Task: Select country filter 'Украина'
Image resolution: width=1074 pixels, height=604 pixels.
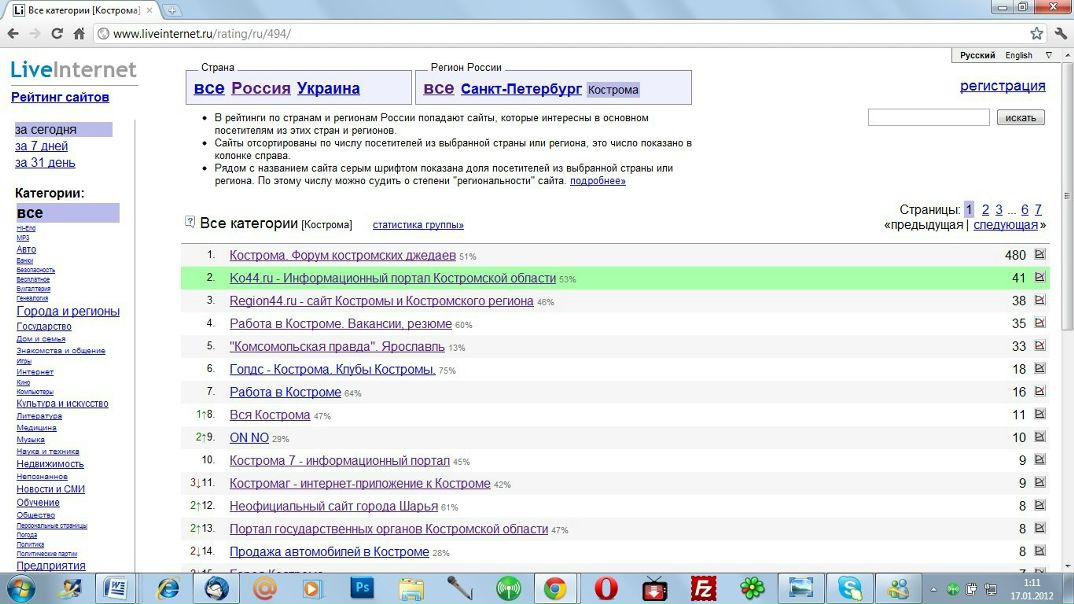Action: click(328, 88)
